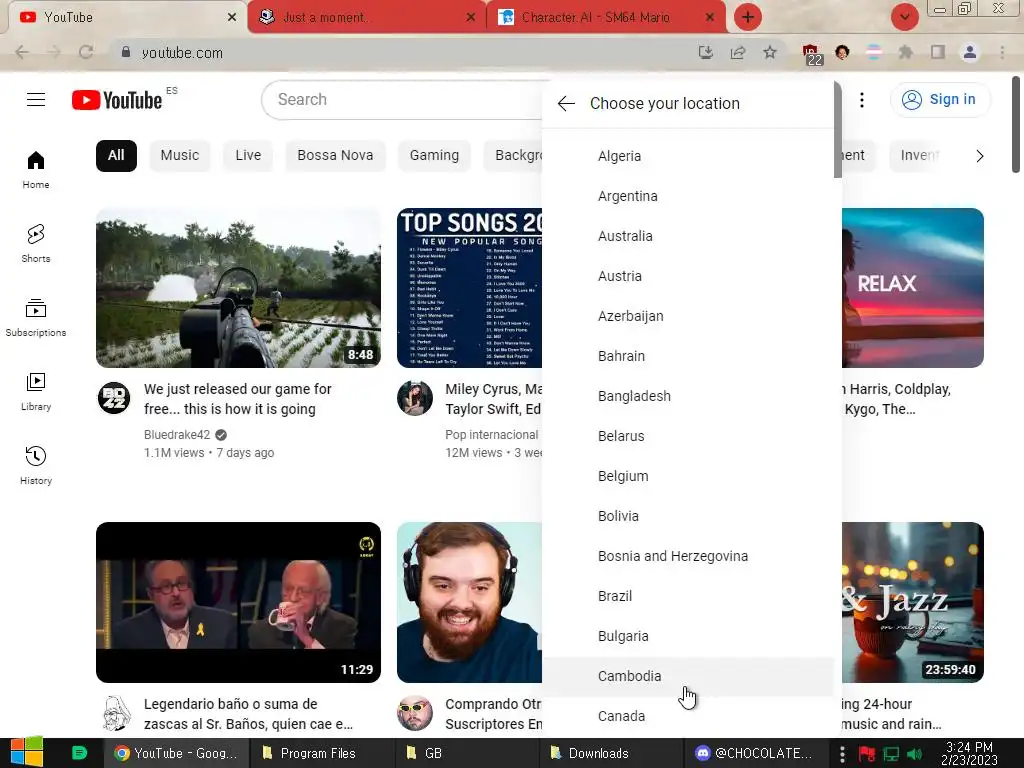The image size is (1024, 768).
Task: Bookmark this page with the star icon
Action: click(x=770, y=52)
